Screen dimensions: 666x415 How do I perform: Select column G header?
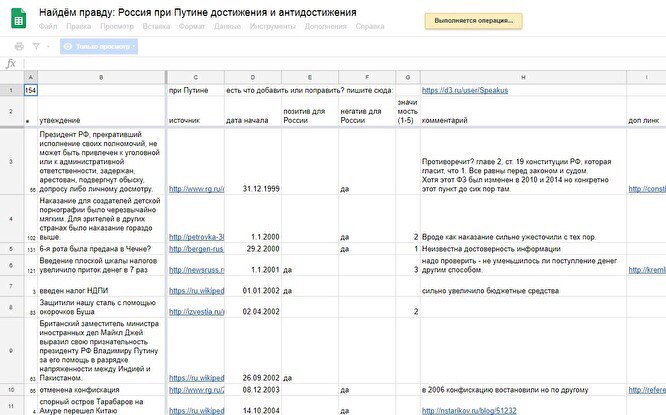(408, 77)
